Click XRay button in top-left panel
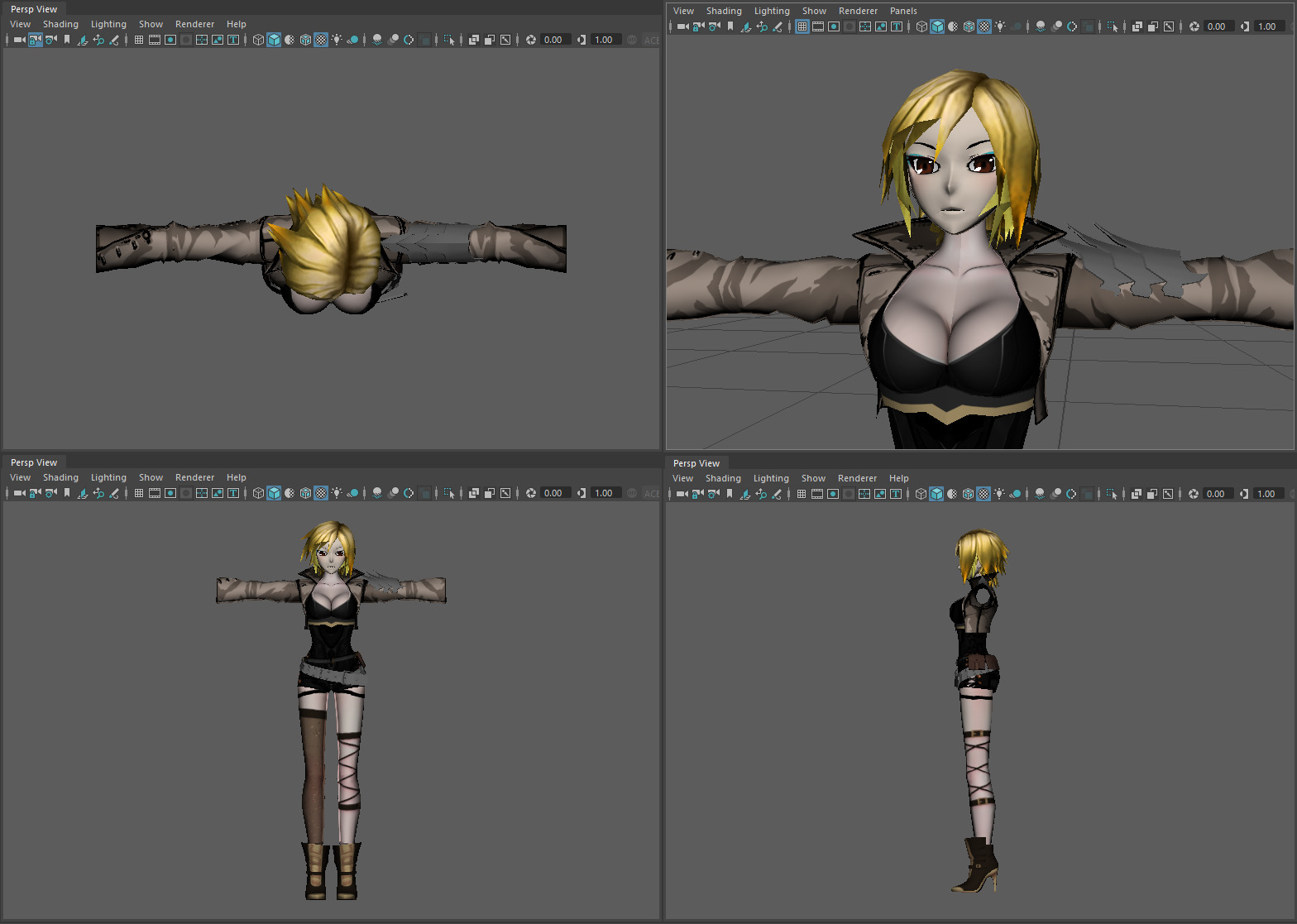The height and width of the screenshot is (924, 1297). click(x=474, y=40)
